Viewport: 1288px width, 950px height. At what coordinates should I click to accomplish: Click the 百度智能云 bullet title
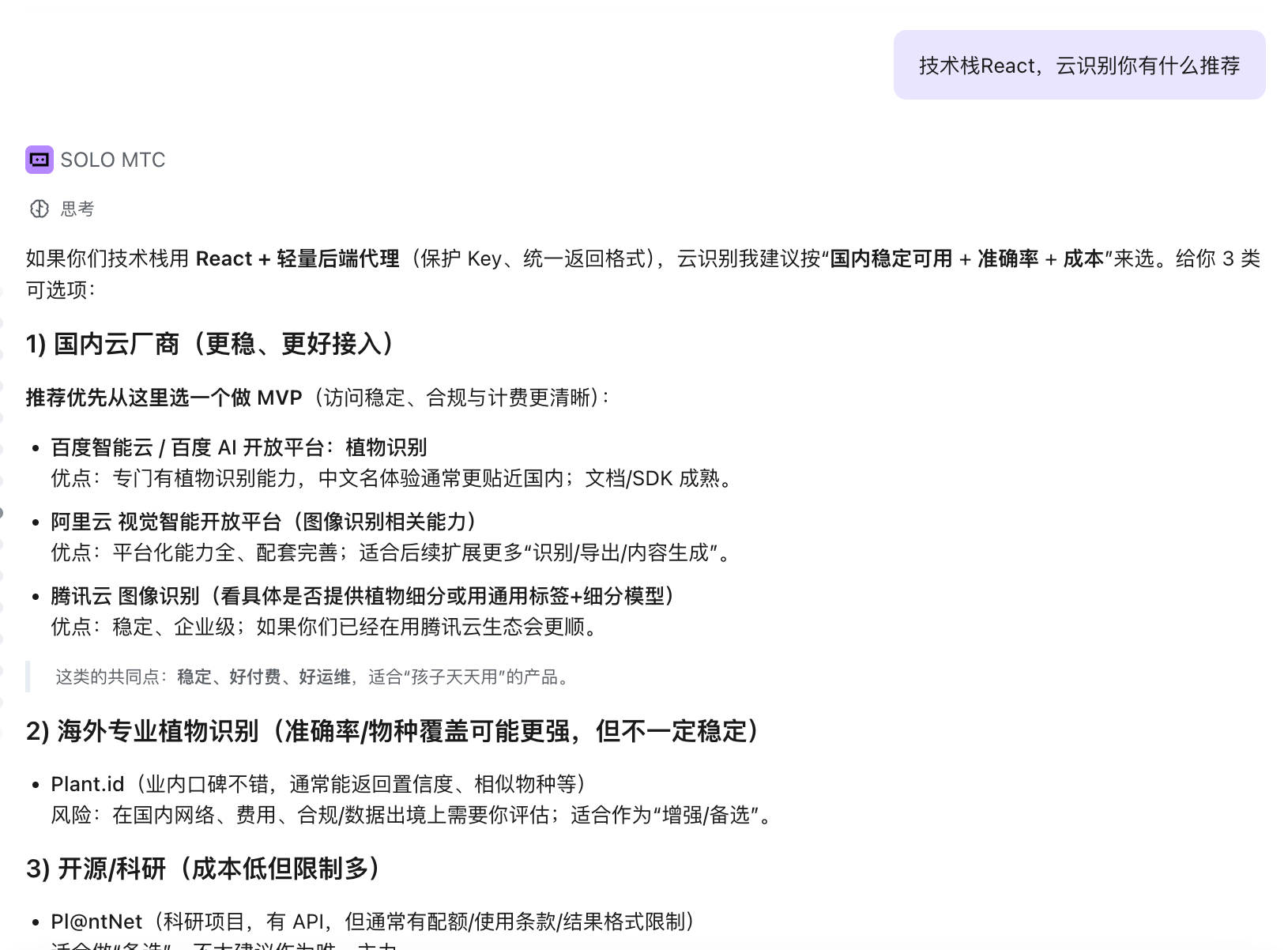point(239,447)
